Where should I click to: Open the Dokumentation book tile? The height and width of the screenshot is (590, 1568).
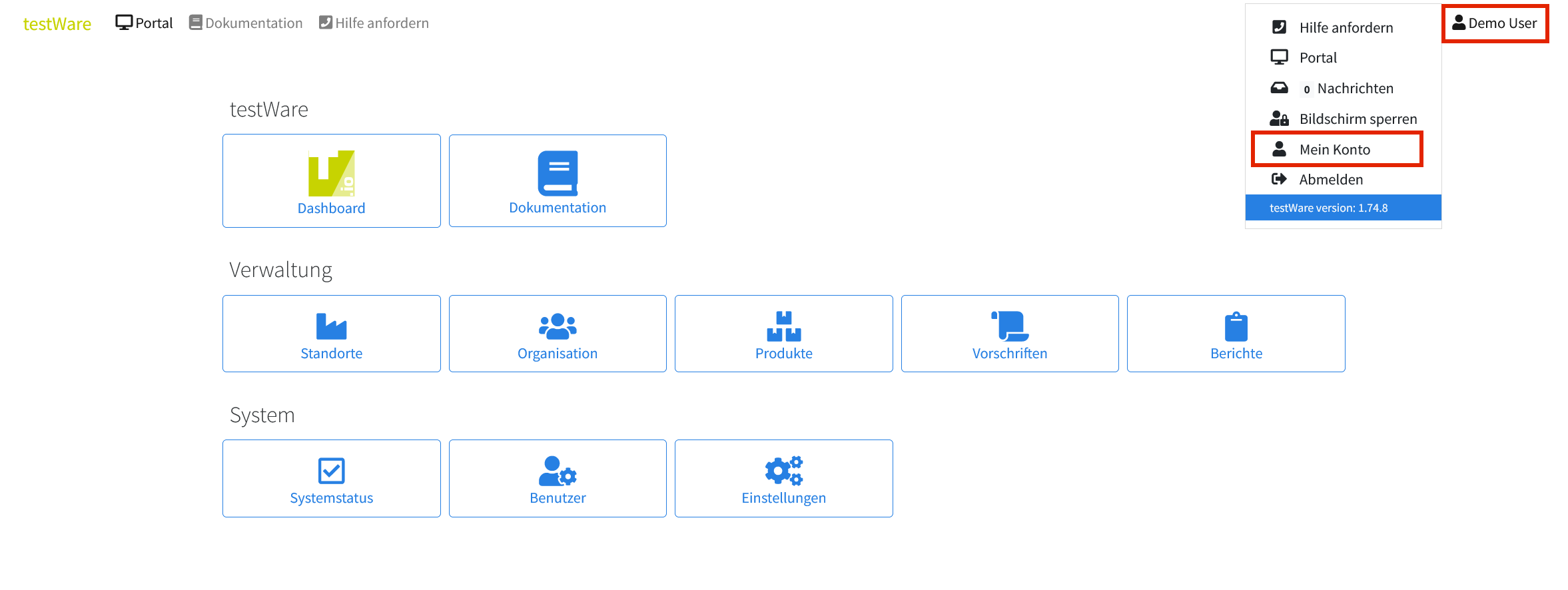coord(558,181)
